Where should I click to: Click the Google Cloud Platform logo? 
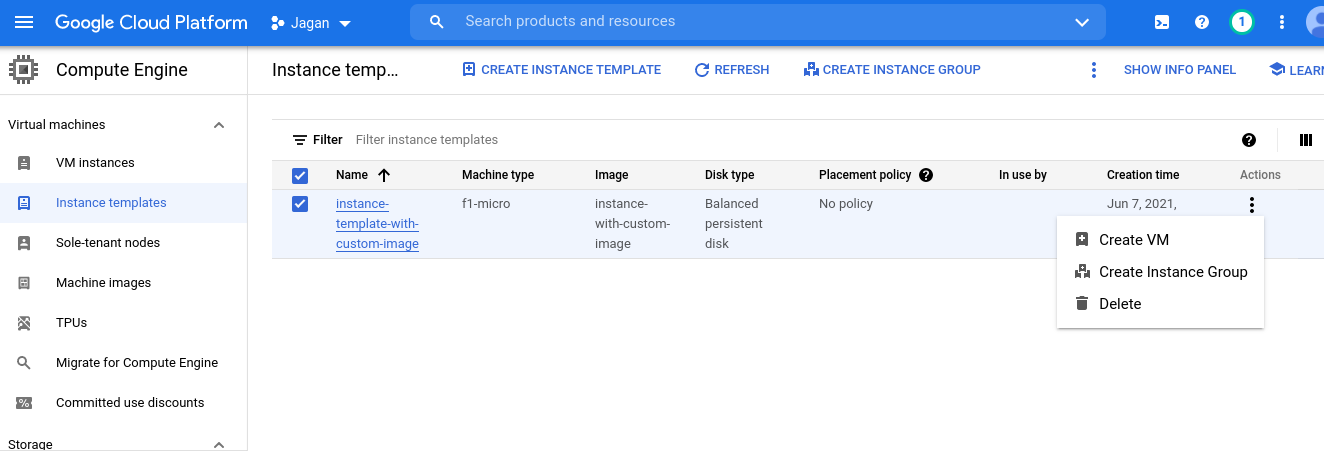[x=151, y=22]
